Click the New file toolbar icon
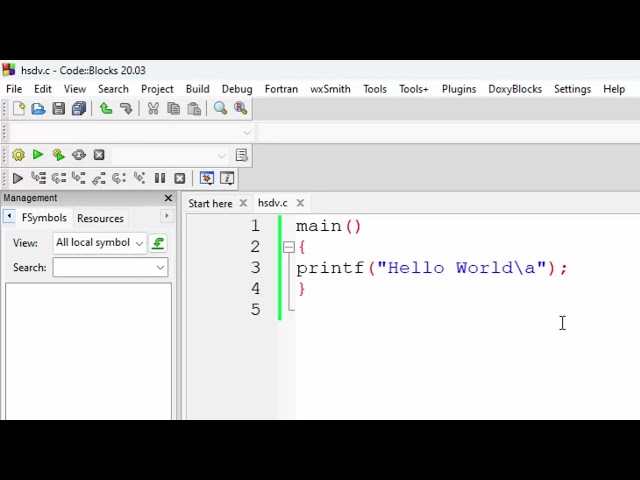The image size is (640, 480). click(19, 109)
